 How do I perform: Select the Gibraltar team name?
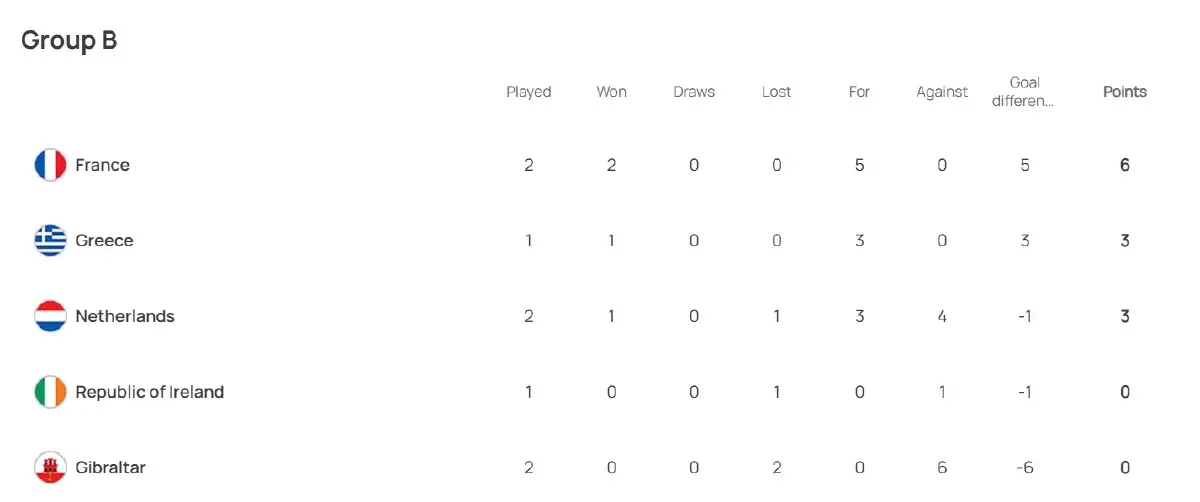[110, 467]
